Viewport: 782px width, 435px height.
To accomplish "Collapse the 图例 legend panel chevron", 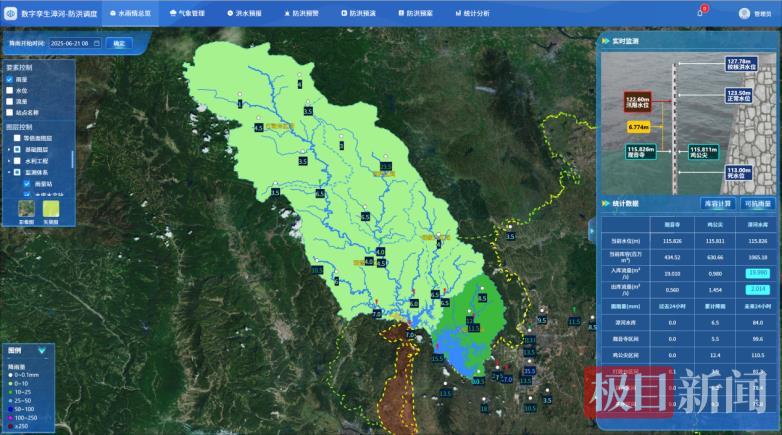I will pos(41,351).
